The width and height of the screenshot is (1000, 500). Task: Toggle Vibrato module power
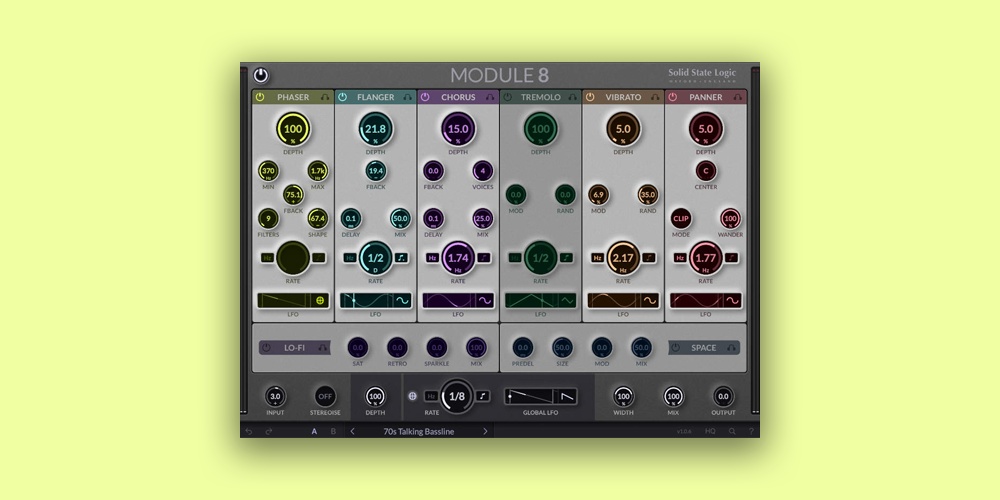click(x=590, y=98)
